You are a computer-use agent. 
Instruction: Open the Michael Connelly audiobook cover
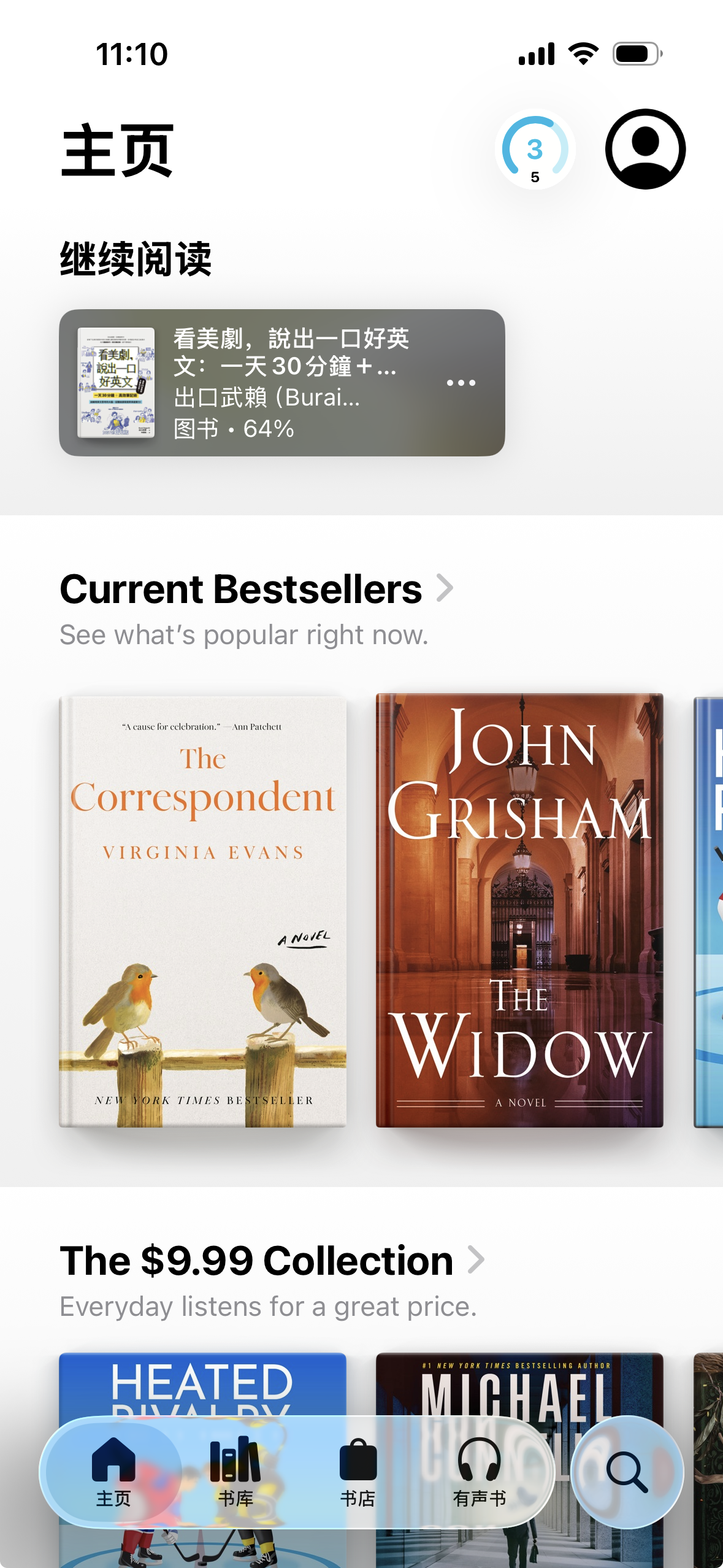pos(519,1460)
